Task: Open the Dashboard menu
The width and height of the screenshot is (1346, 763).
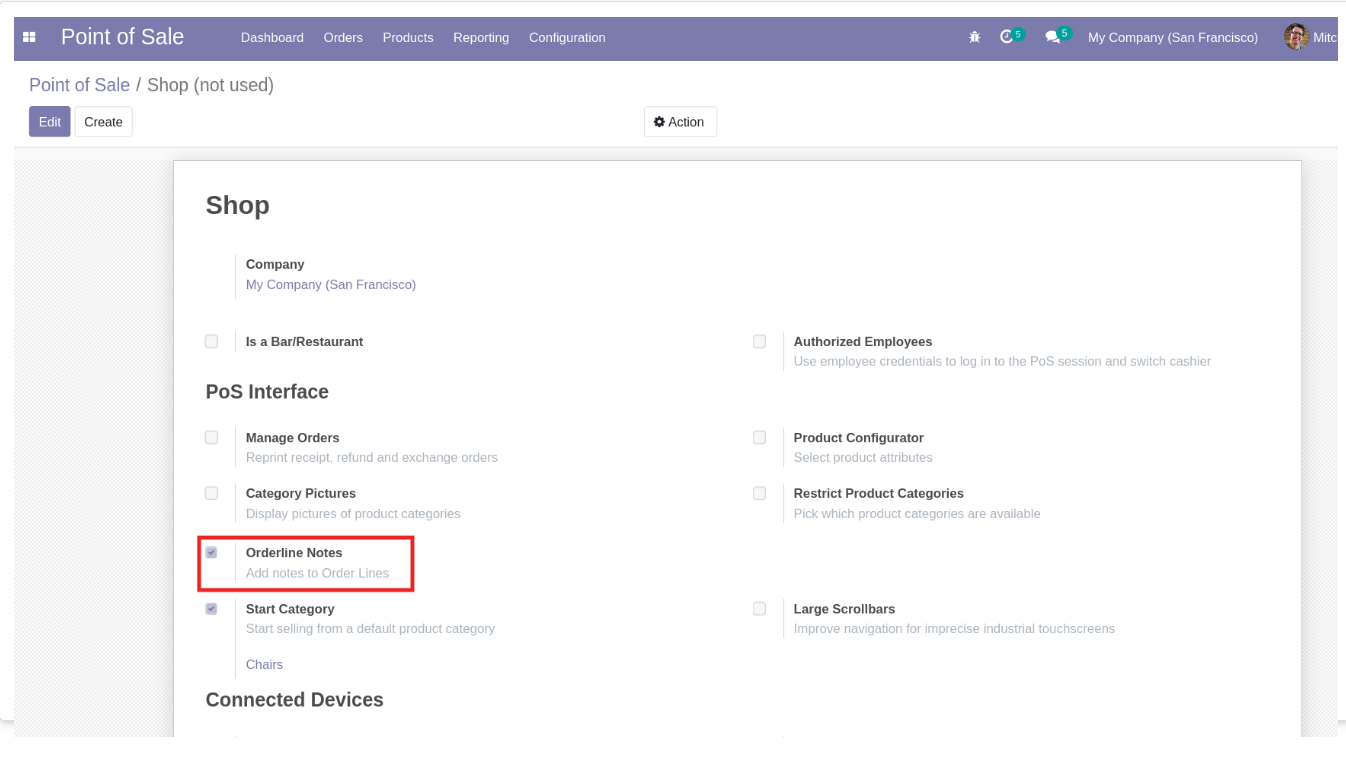Action: pyautogui.click(x=272, y=37)
